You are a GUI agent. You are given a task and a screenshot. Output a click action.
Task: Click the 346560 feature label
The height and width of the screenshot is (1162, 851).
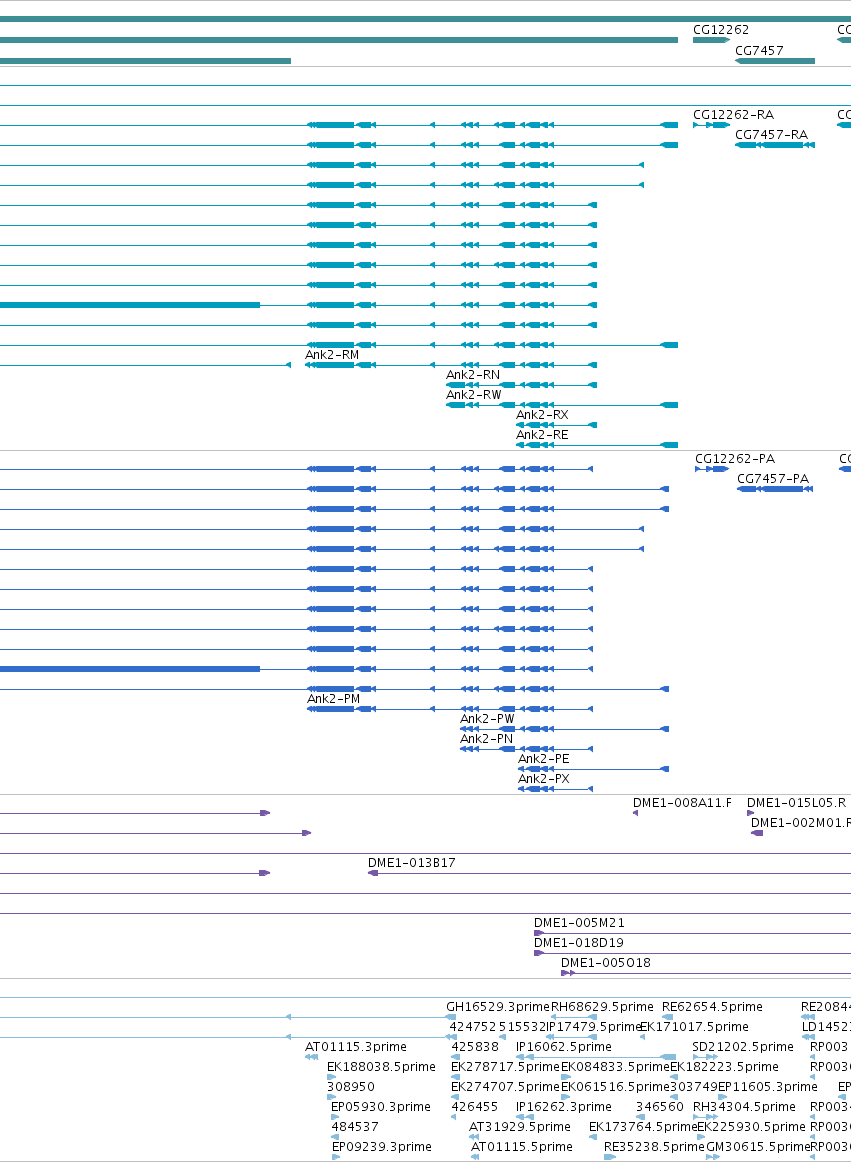coord(660,1106)
